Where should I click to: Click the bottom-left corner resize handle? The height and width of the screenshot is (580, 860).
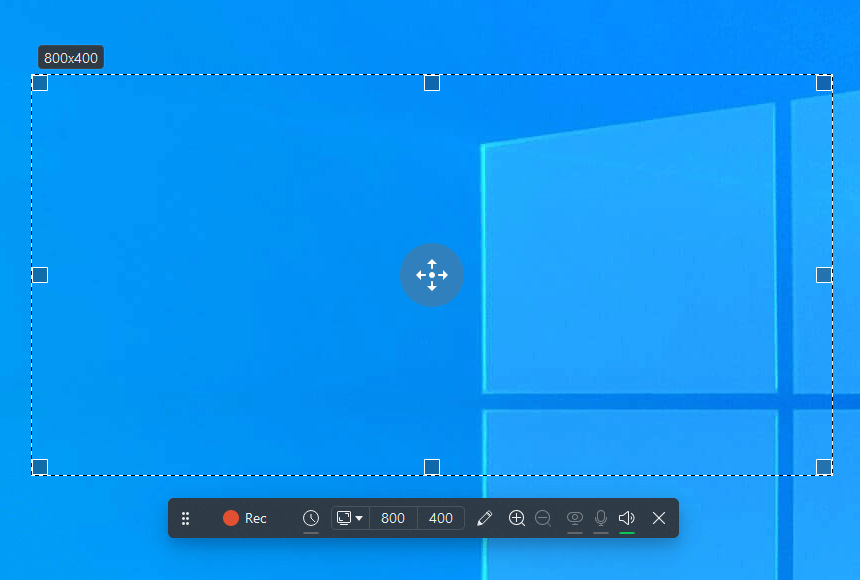pos(40,467)
